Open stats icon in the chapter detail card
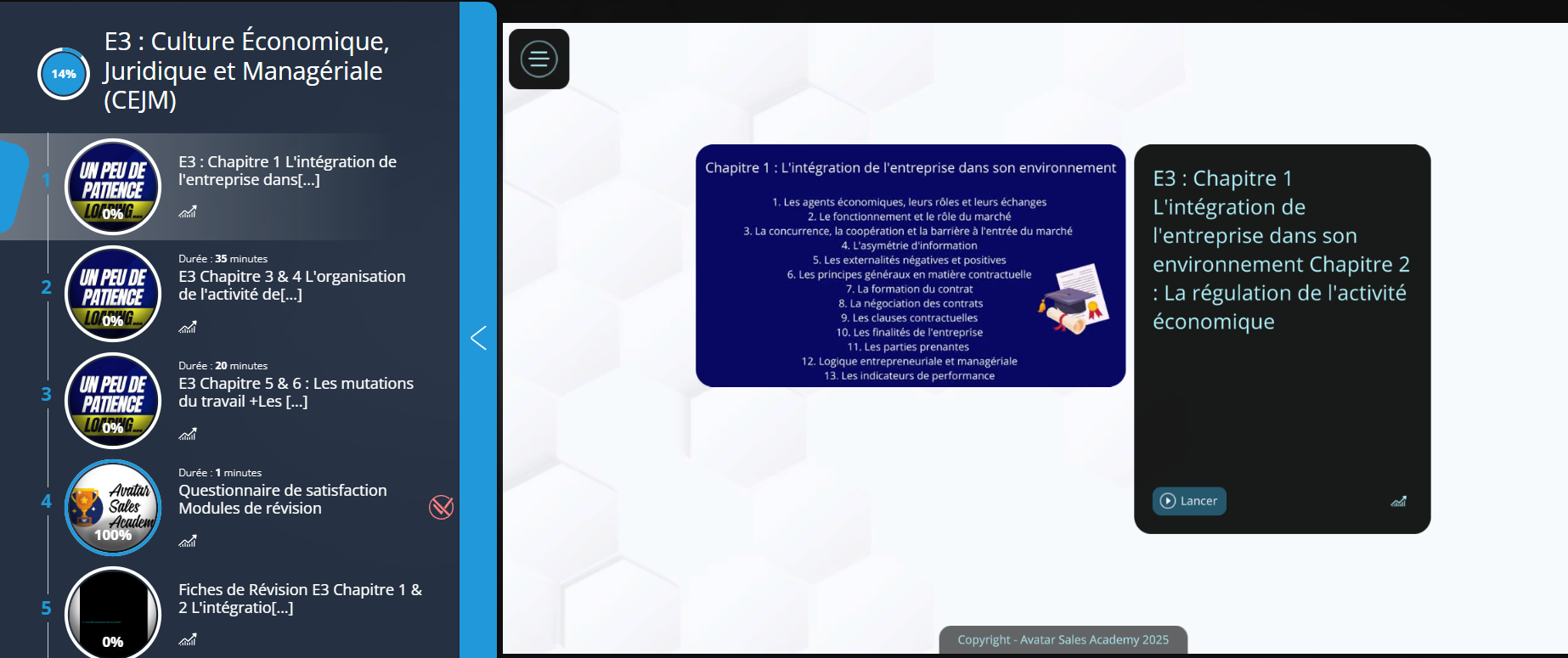The height and width of the screenshot is (658, 1568). (x=1398, y=501)
